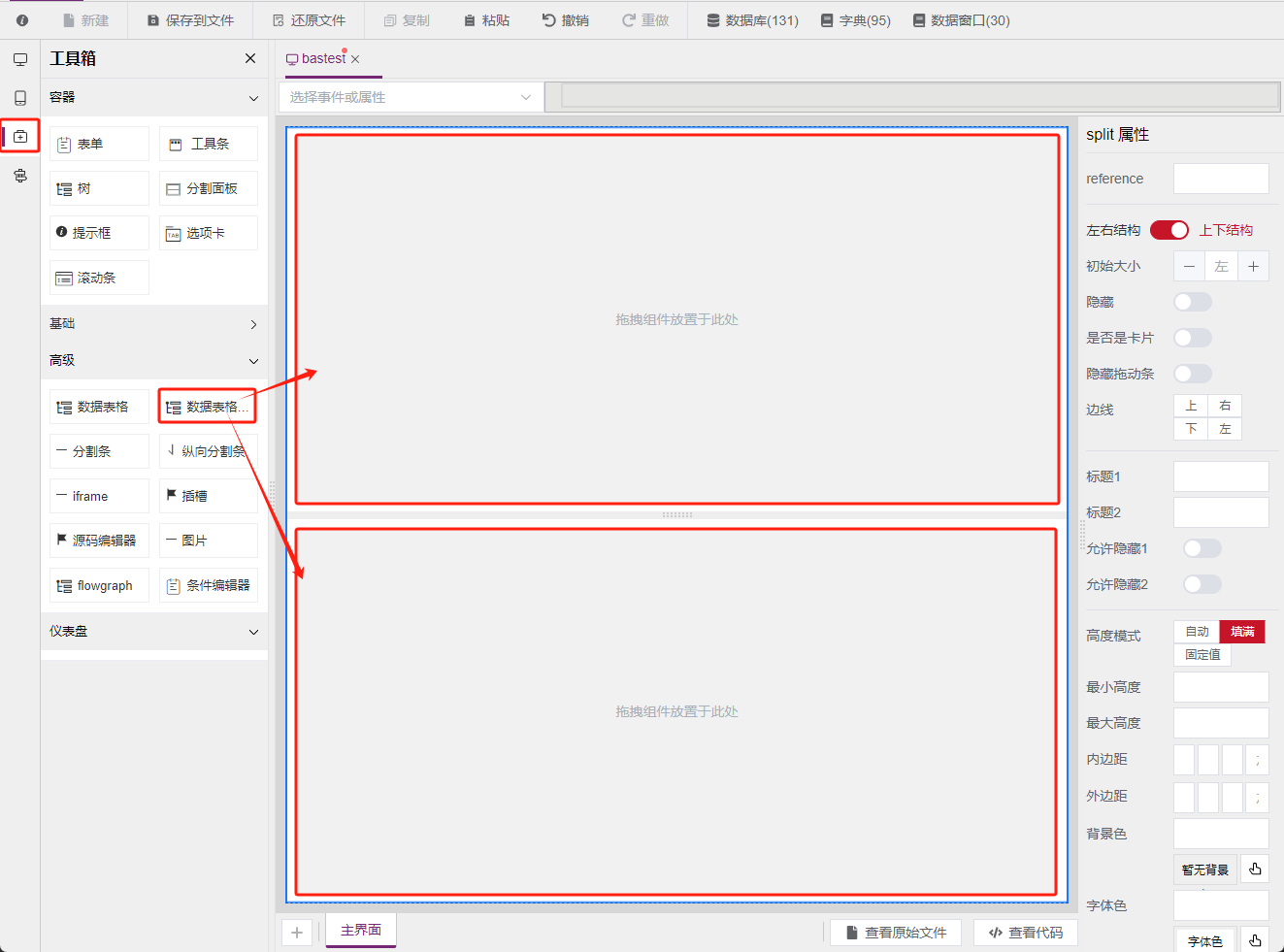Click the mobile device icon in left sidebar
The image size is (1284, 952).
(x=20, y=98)
